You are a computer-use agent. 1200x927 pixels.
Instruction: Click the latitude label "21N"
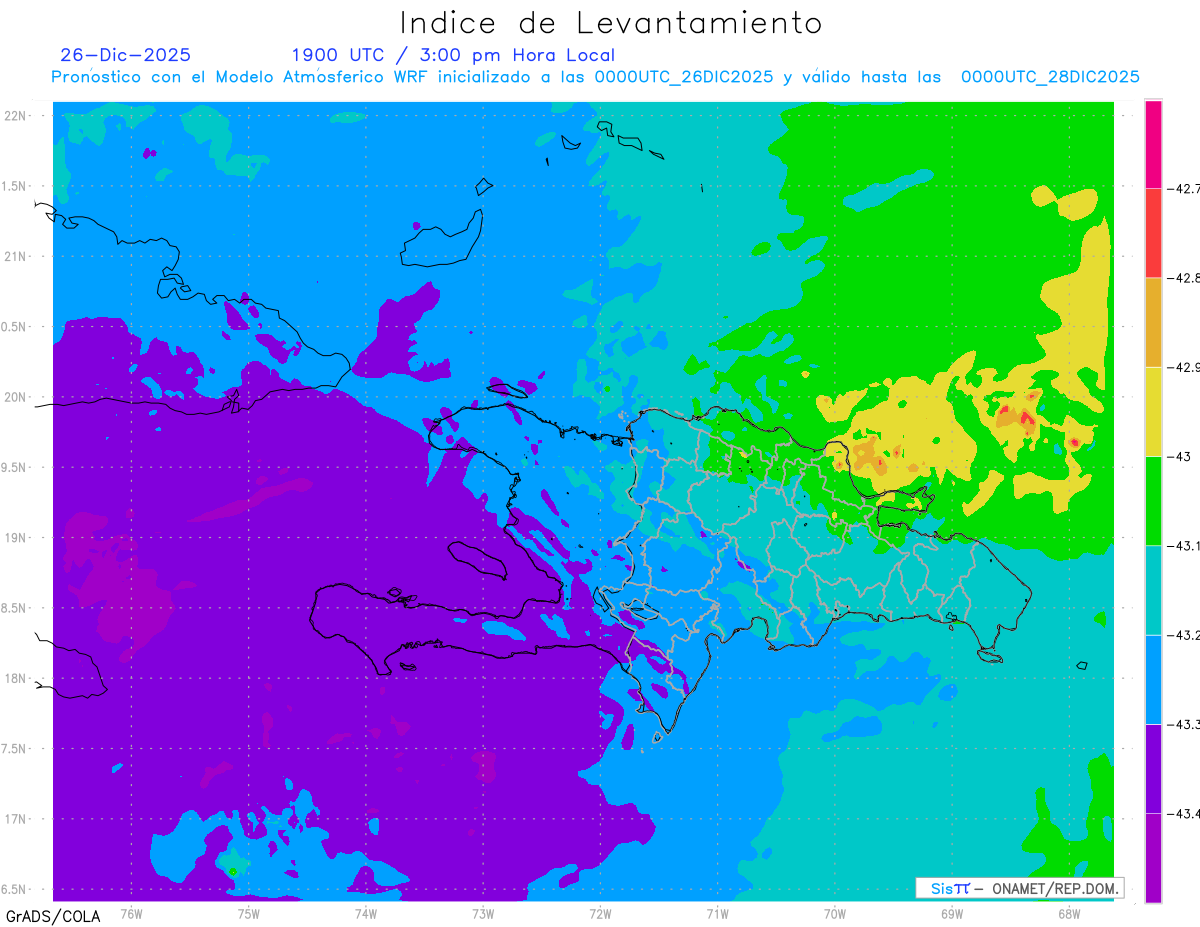[x=14, y=256]
